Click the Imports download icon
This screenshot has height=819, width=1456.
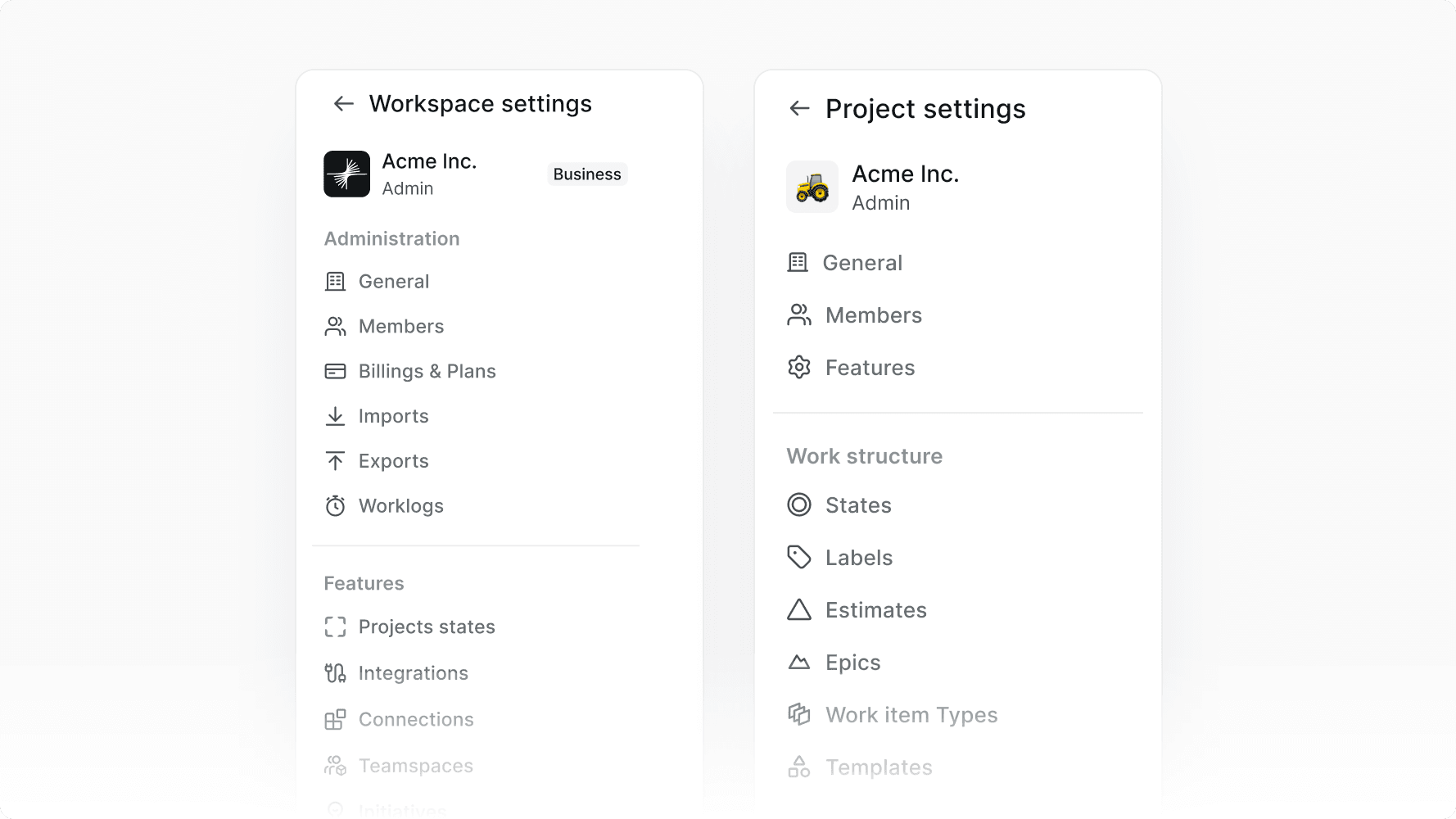335,415
